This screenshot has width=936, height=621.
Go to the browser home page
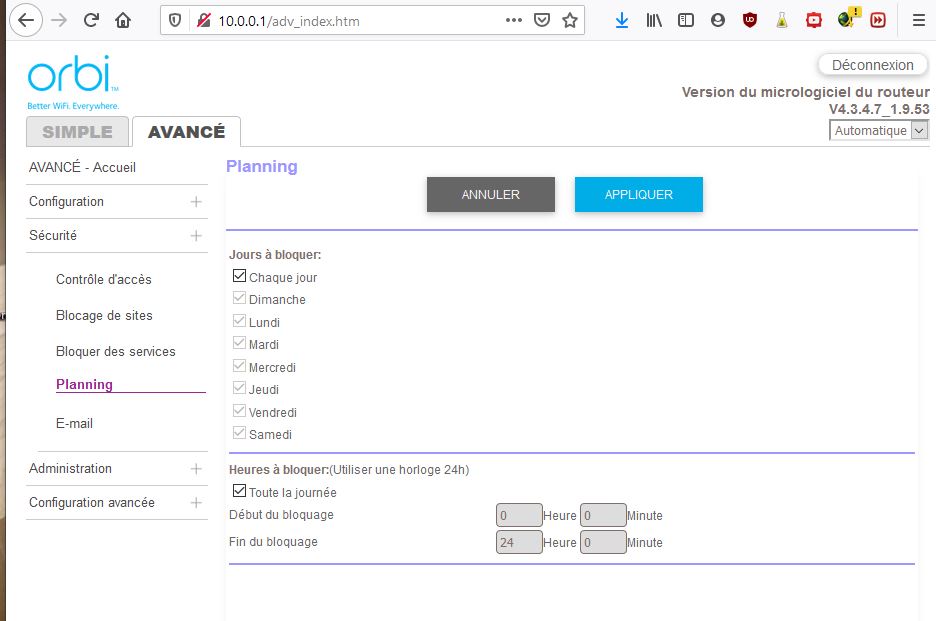pyautogui.click(x=123, y=20)
